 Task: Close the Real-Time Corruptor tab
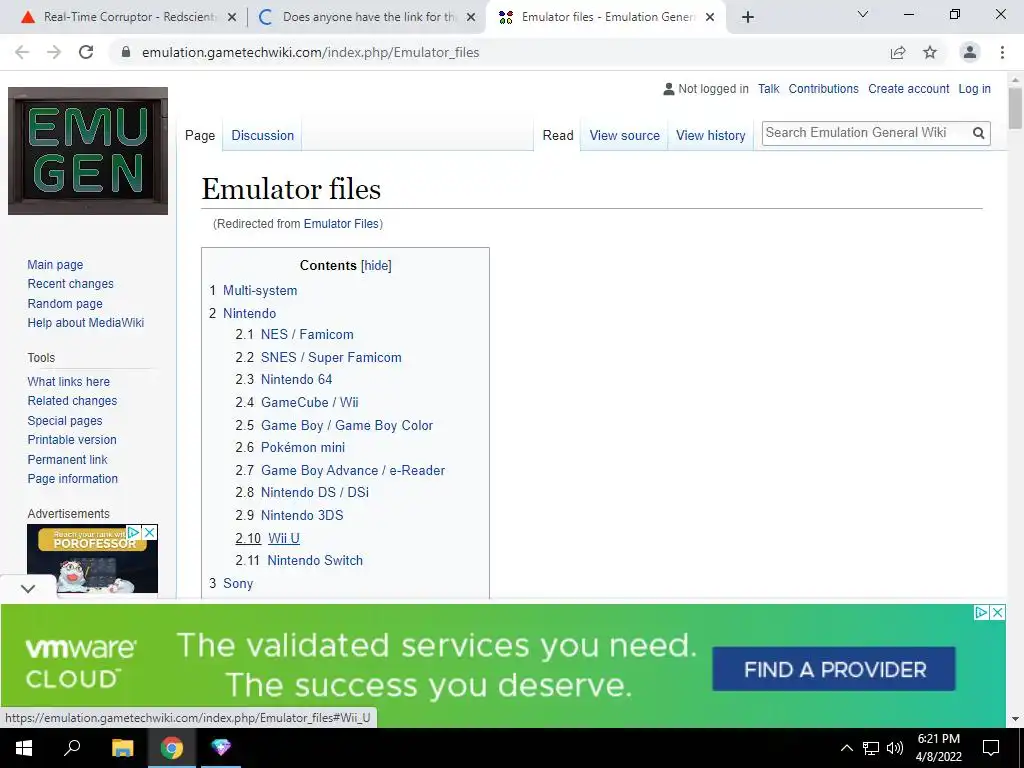point(231,18)
